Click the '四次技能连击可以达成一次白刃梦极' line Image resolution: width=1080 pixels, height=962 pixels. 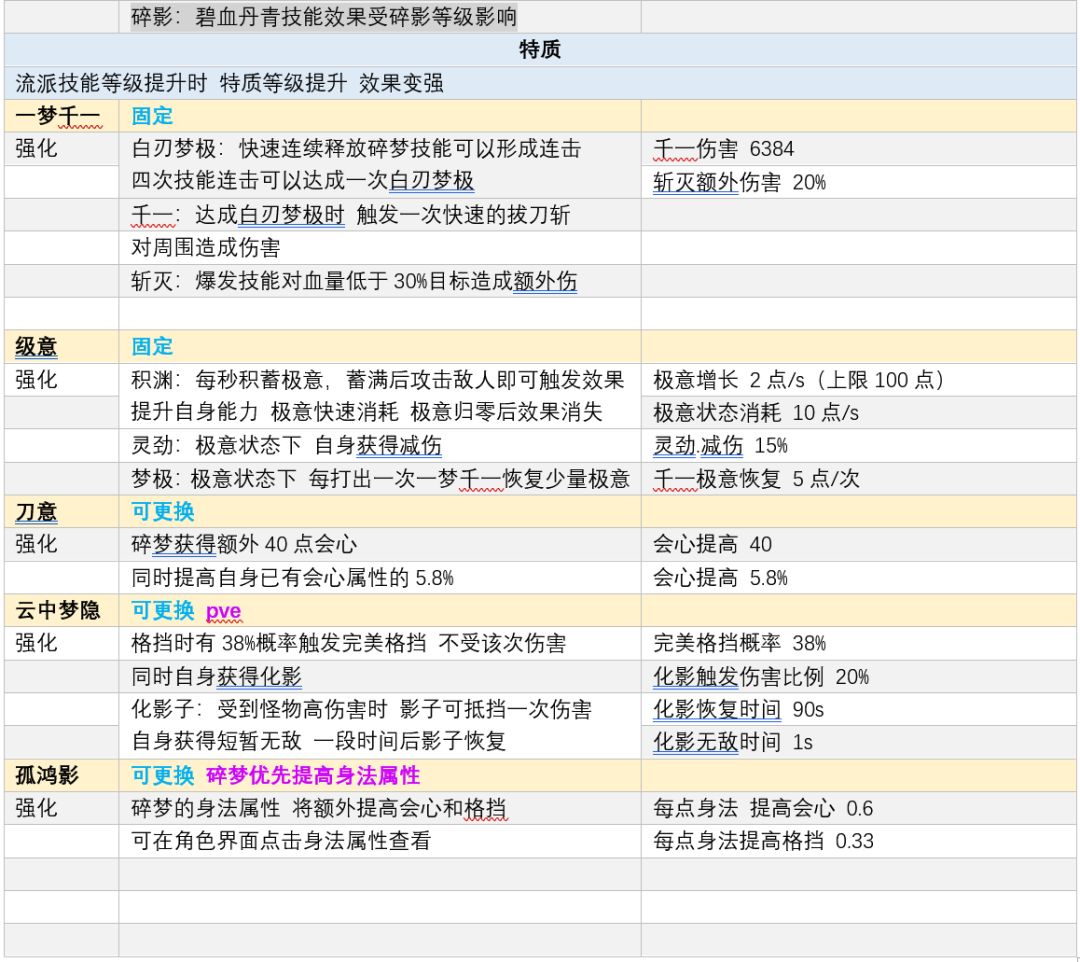point(303,181)
